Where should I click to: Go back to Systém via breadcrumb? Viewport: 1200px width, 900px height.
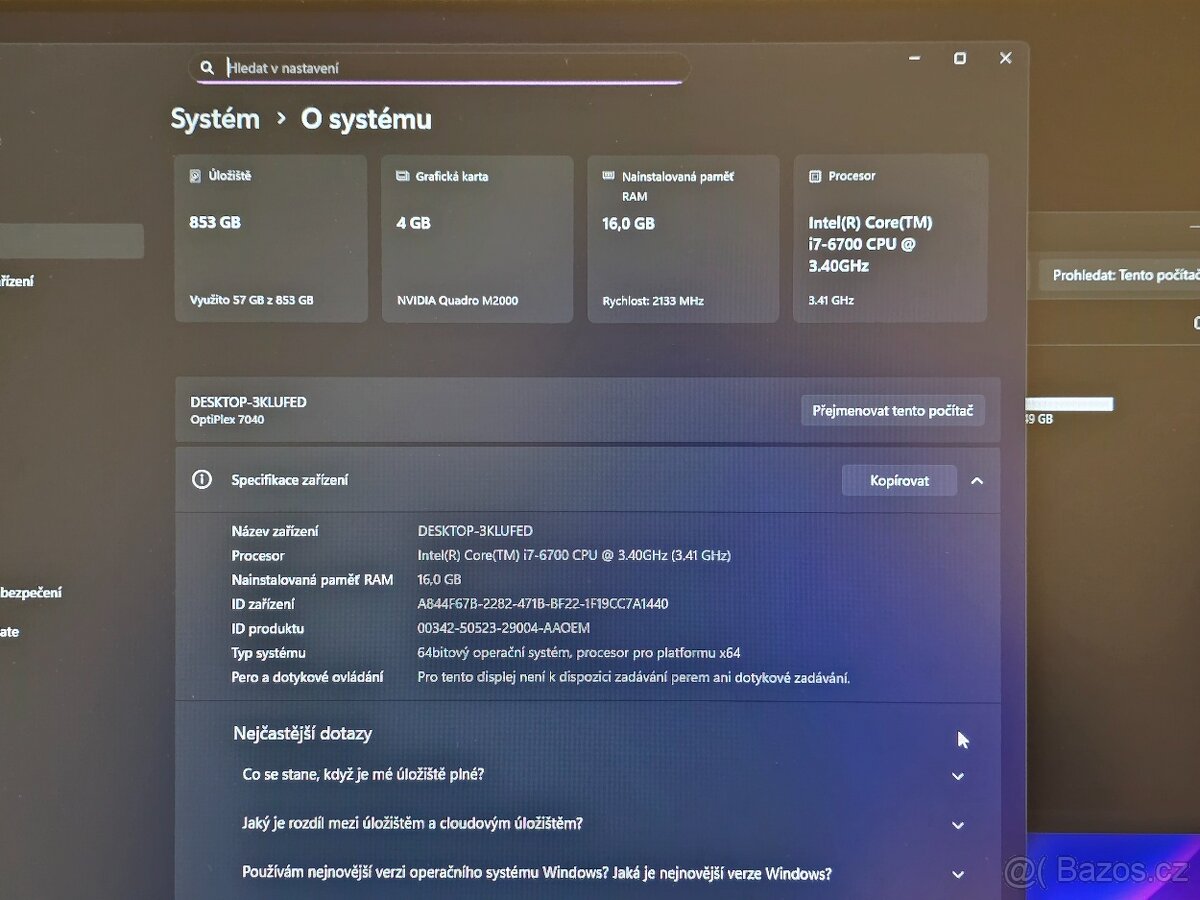click(x=215, y=119)
